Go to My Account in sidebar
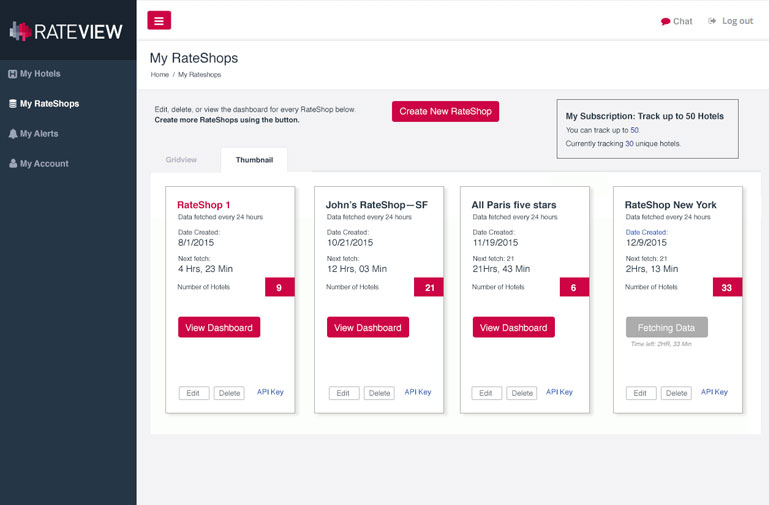The height and width of the screenshot is (505, 769). coord(44,163)
